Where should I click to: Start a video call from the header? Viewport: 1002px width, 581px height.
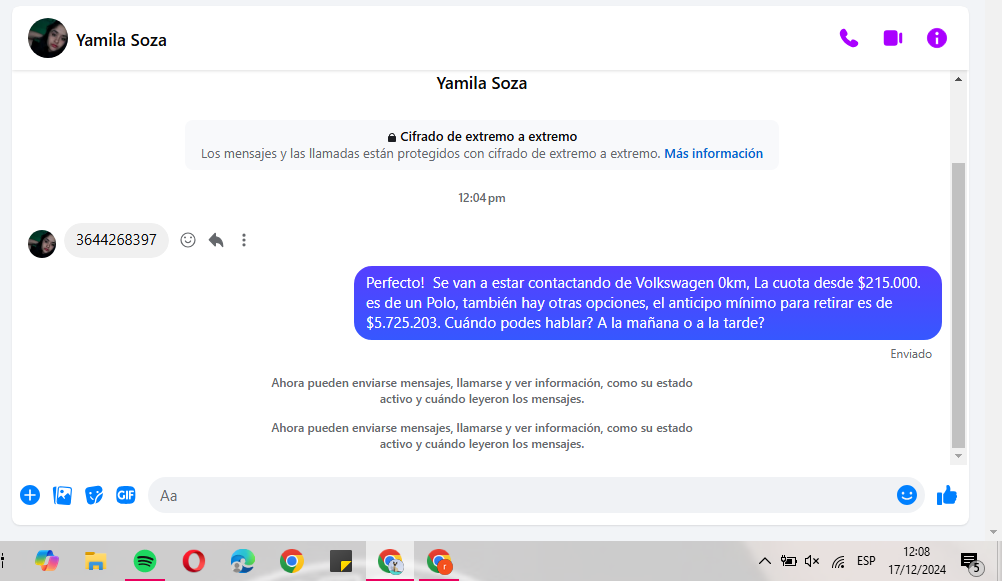[x=892, y=38]
